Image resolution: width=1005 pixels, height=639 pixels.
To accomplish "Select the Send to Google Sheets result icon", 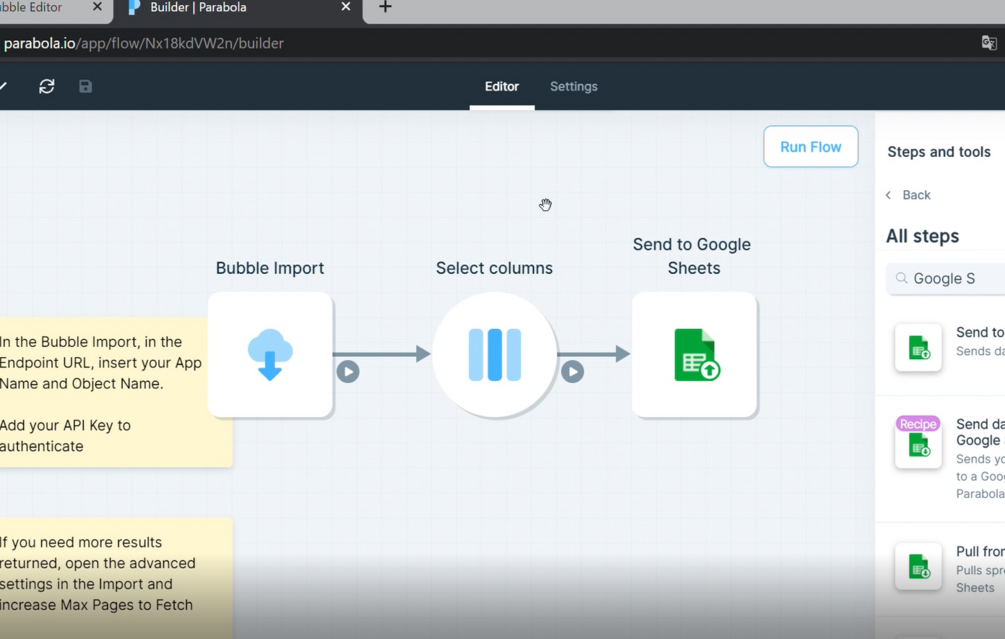I will pyautogui.click(x=918, y=347).
